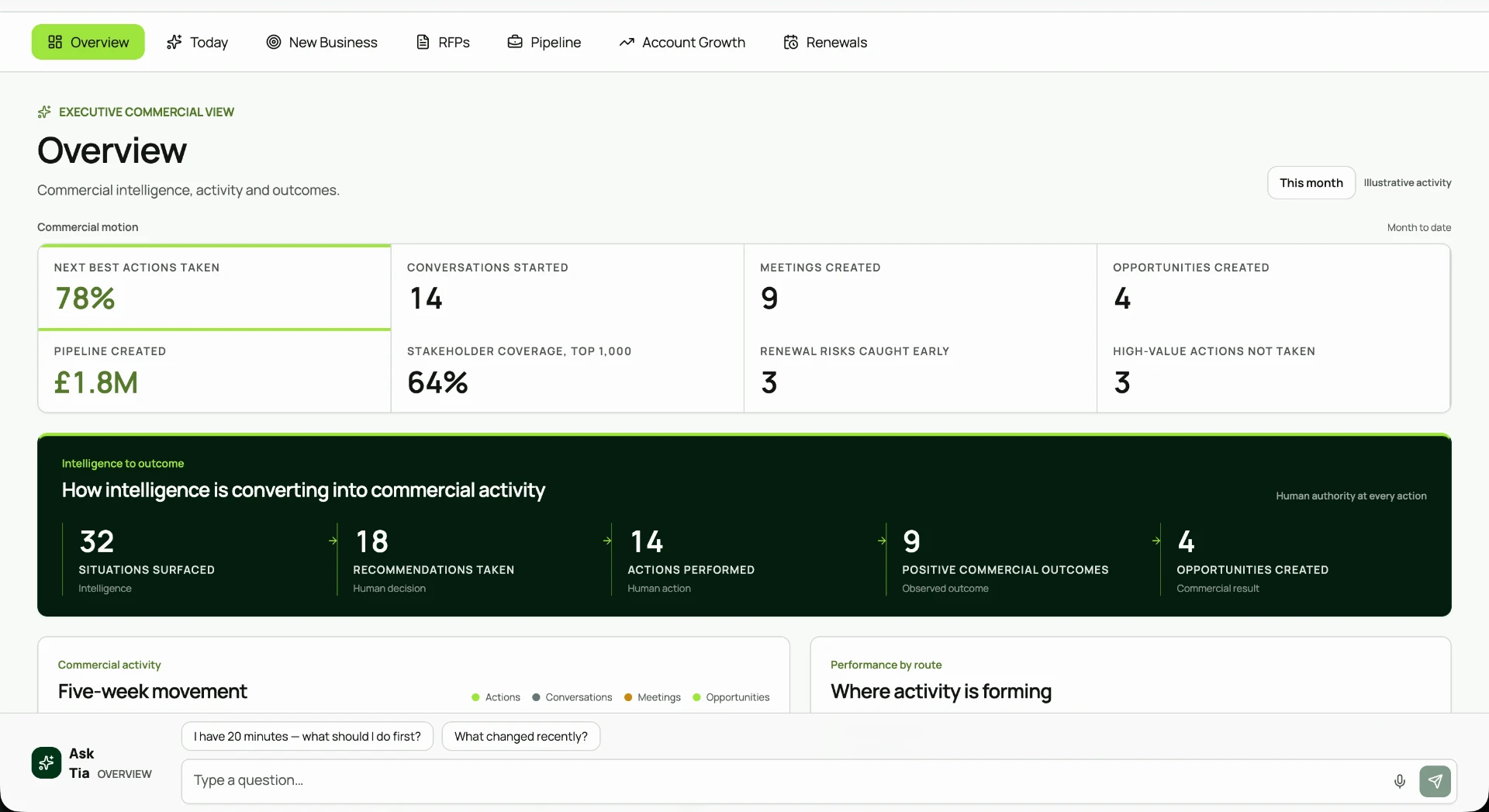Open the Pipeline Created £1.8M card
1489x812 pixels.
[214, 371]
